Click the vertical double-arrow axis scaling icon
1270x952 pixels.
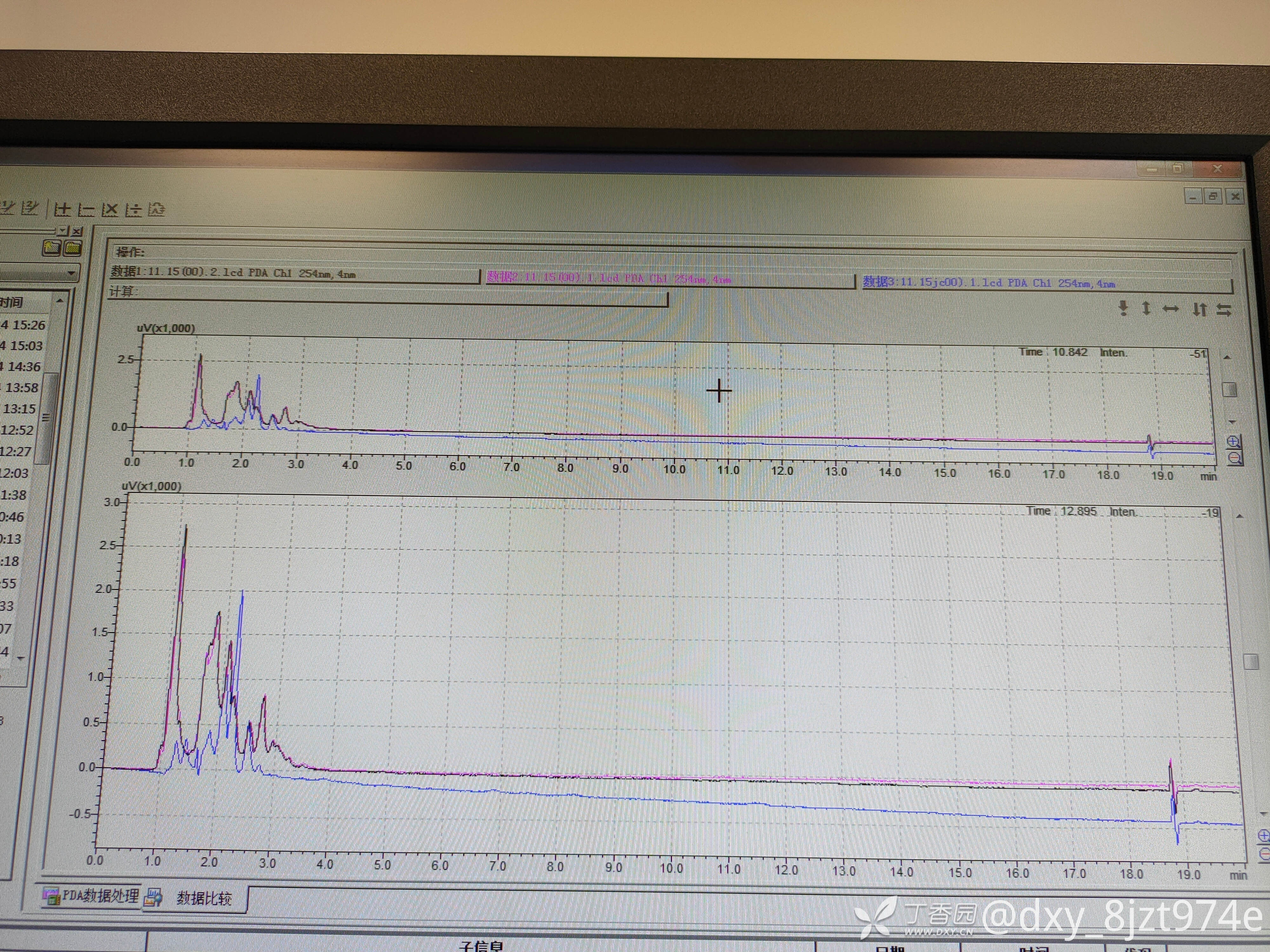[x=1146, y=309]
